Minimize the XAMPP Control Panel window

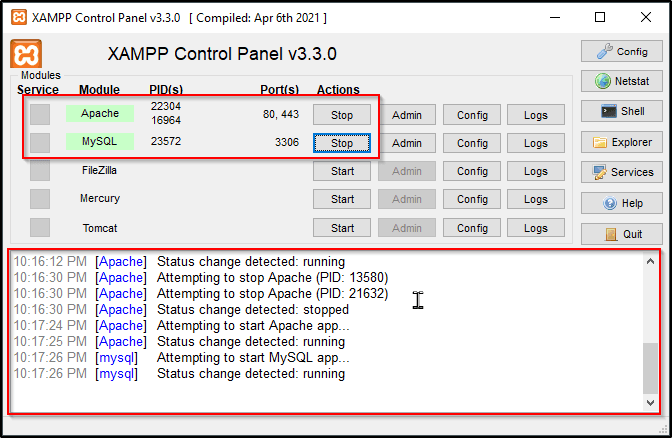click(555, 18)
